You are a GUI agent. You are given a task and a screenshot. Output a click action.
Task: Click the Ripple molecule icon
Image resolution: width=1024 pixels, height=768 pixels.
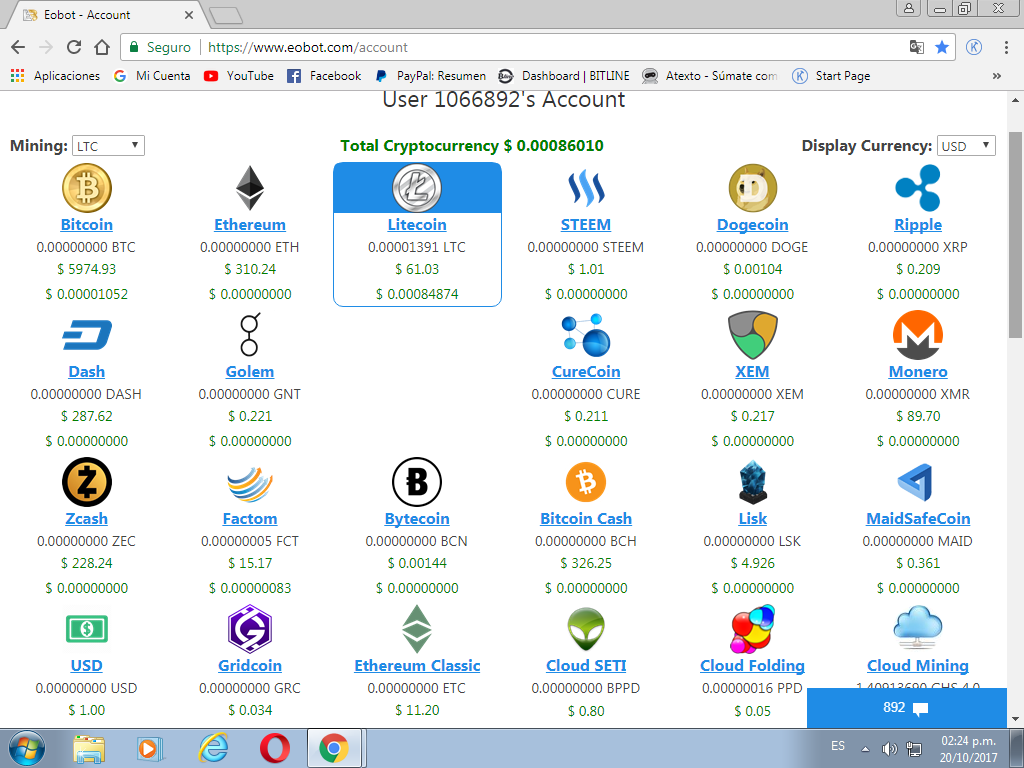coord(918,188)
